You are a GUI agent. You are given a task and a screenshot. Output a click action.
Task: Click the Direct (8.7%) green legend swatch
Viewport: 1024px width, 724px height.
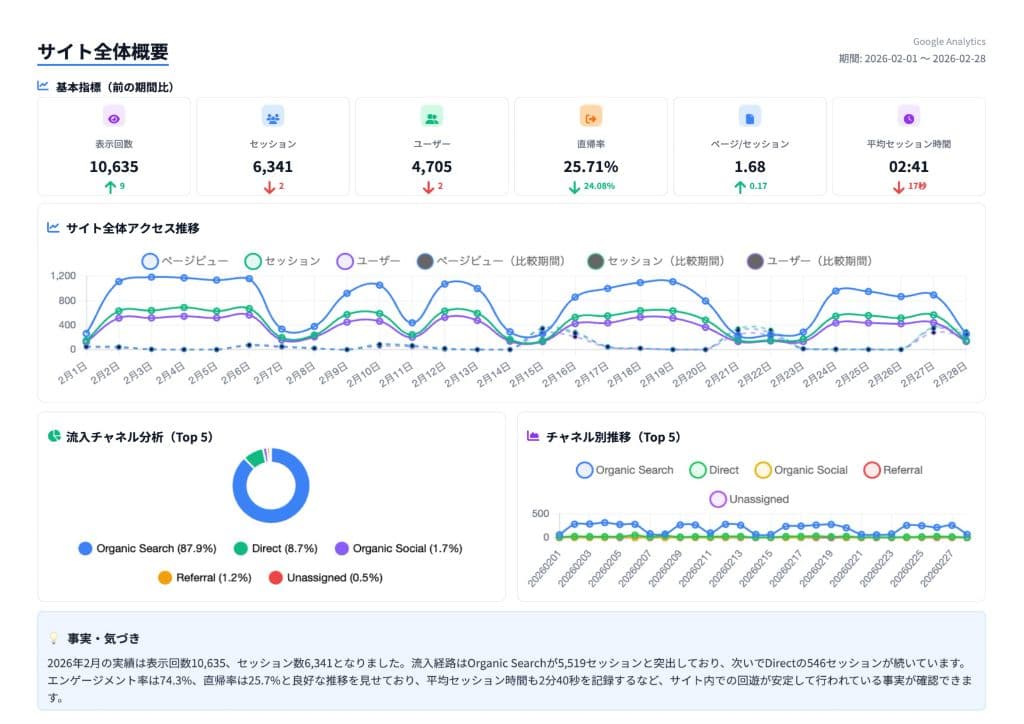point(240,549)
